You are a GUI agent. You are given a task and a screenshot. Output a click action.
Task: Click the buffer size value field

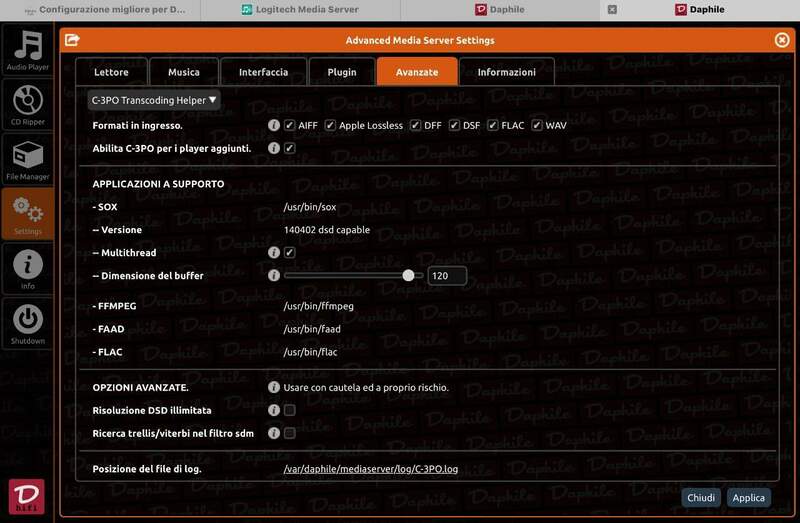[446, 276]
